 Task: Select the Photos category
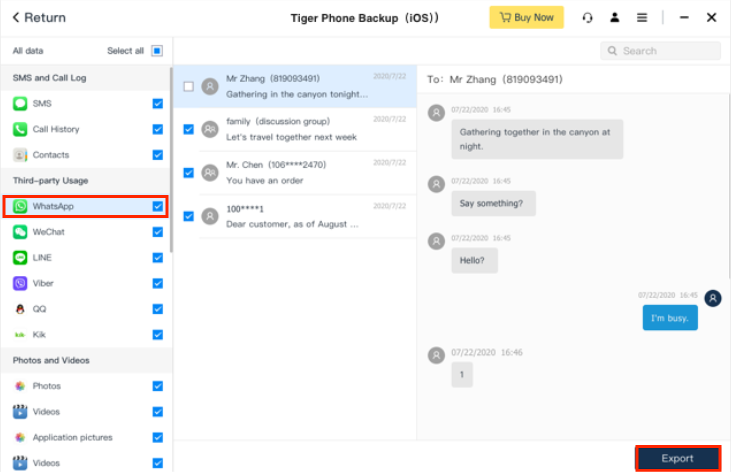pyautogui.click(x=46, y=386)
